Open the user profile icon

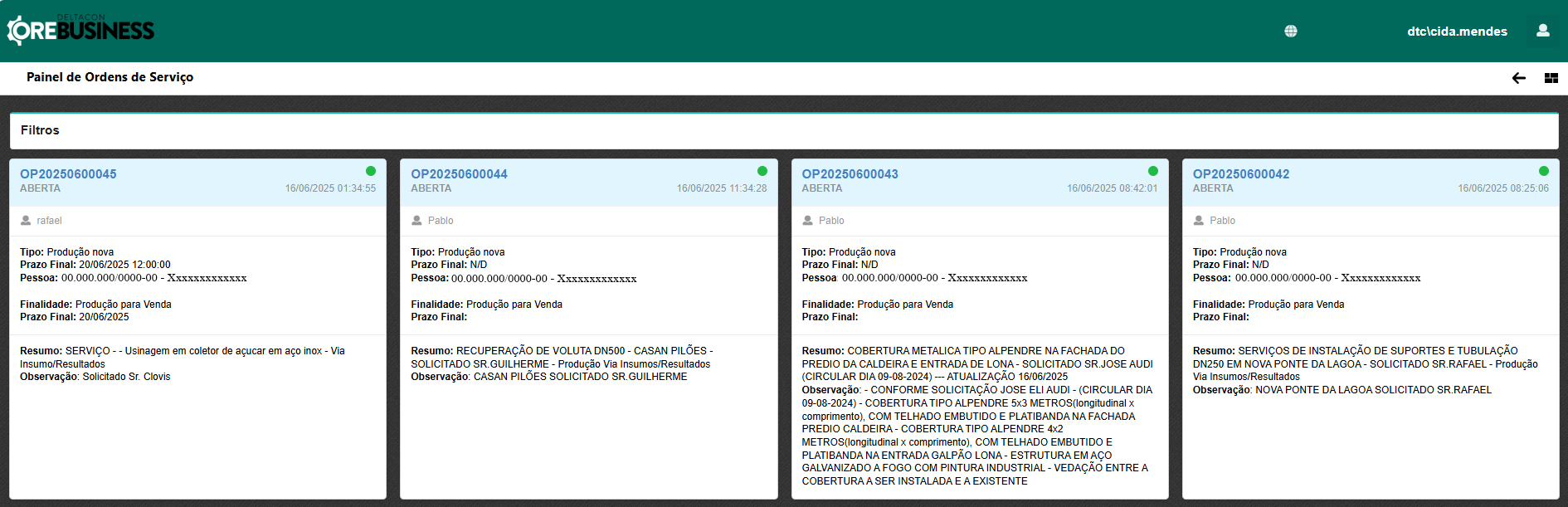click(1542, 31)
